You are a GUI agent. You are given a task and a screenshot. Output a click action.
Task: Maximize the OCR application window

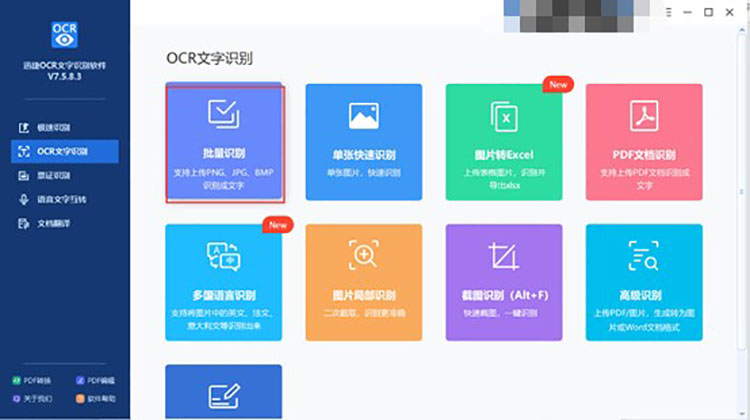point(708,12)
